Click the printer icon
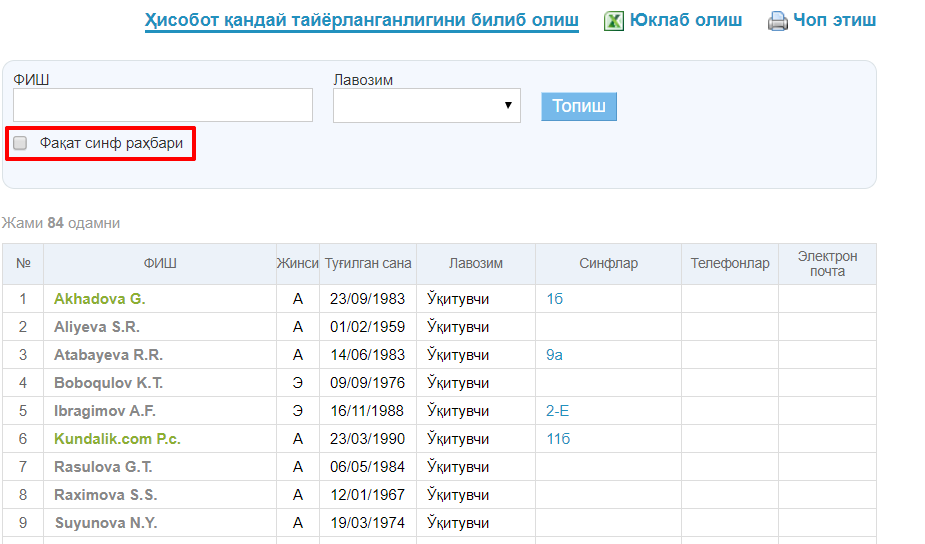The image size is (925, 544). tap(778, 21)
